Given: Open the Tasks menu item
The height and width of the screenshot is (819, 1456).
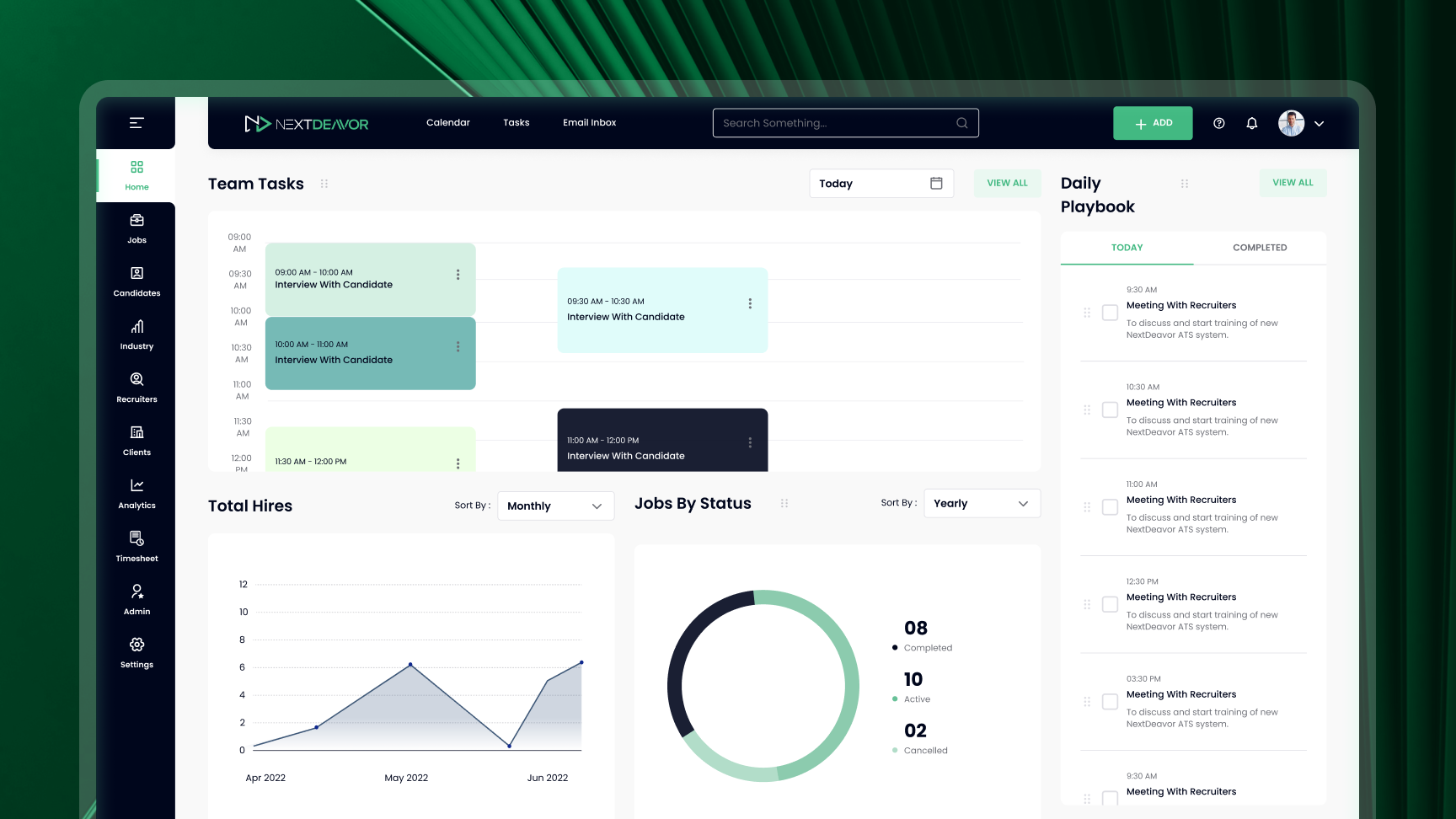Looking at the screenshot, I should tap(517, 123).
